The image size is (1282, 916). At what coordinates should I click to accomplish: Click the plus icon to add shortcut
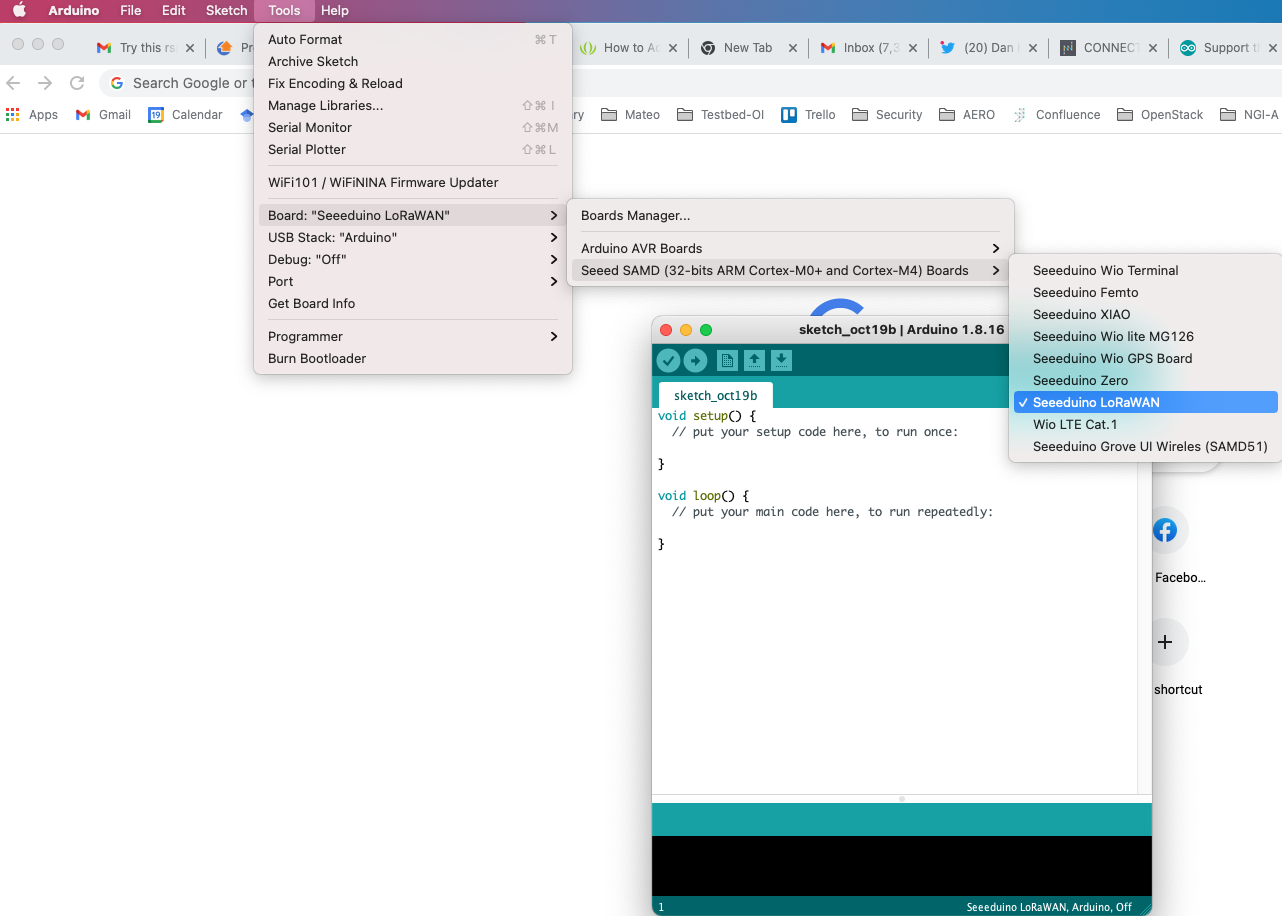pos(1165,643)
